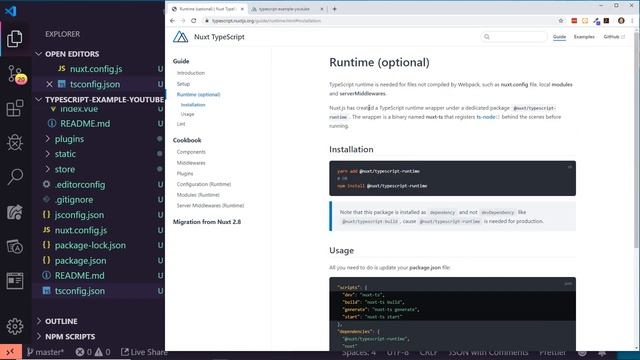
Task: Open Setup in docs sidebar
Action: (x=183, y=84)
